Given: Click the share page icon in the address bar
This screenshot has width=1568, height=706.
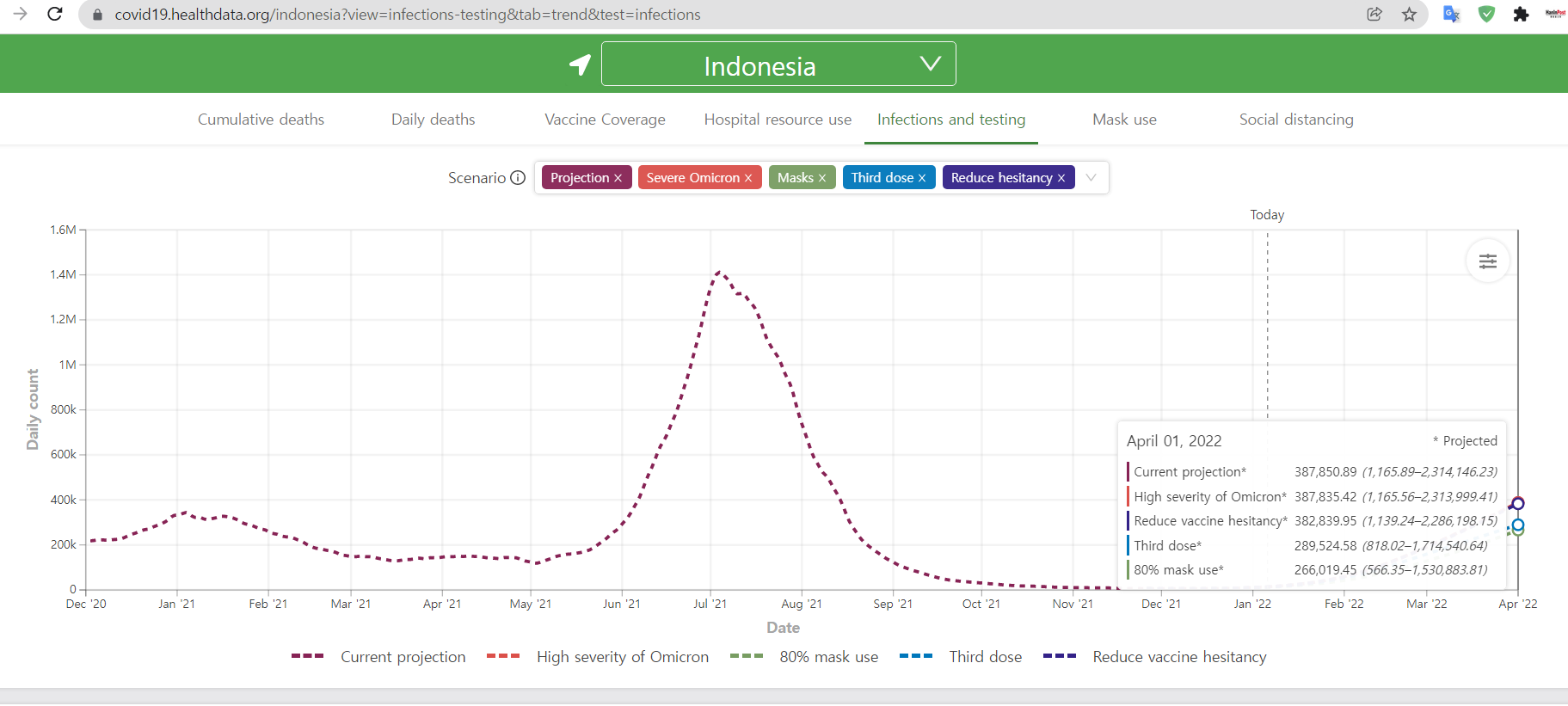Looking at the screenshot, I should 1374,14.
